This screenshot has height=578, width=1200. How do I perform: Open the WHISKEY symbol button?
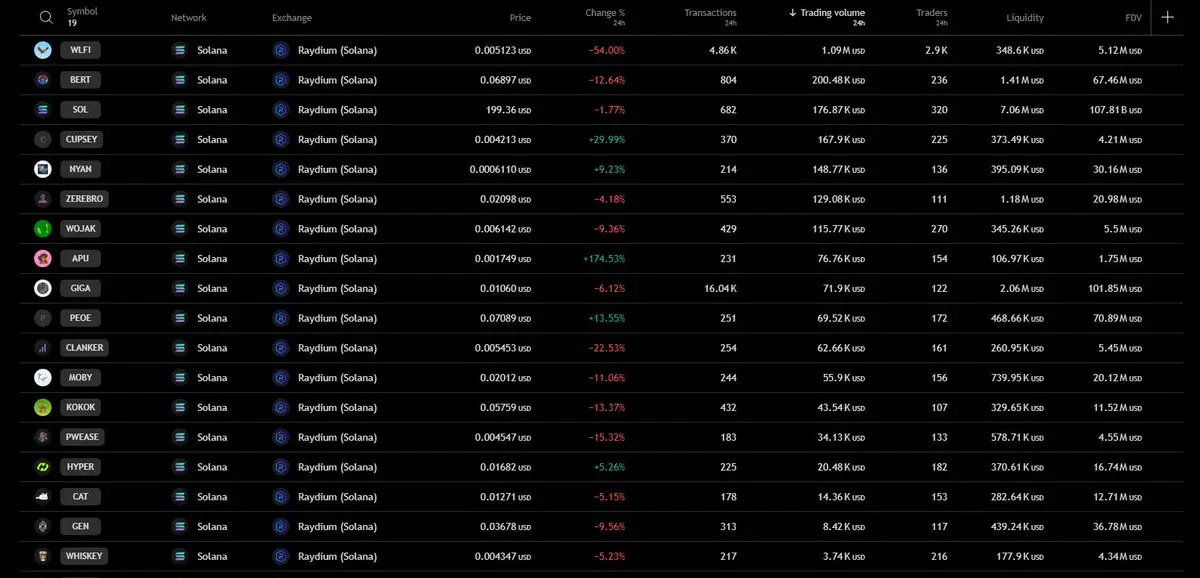point(84,556)
